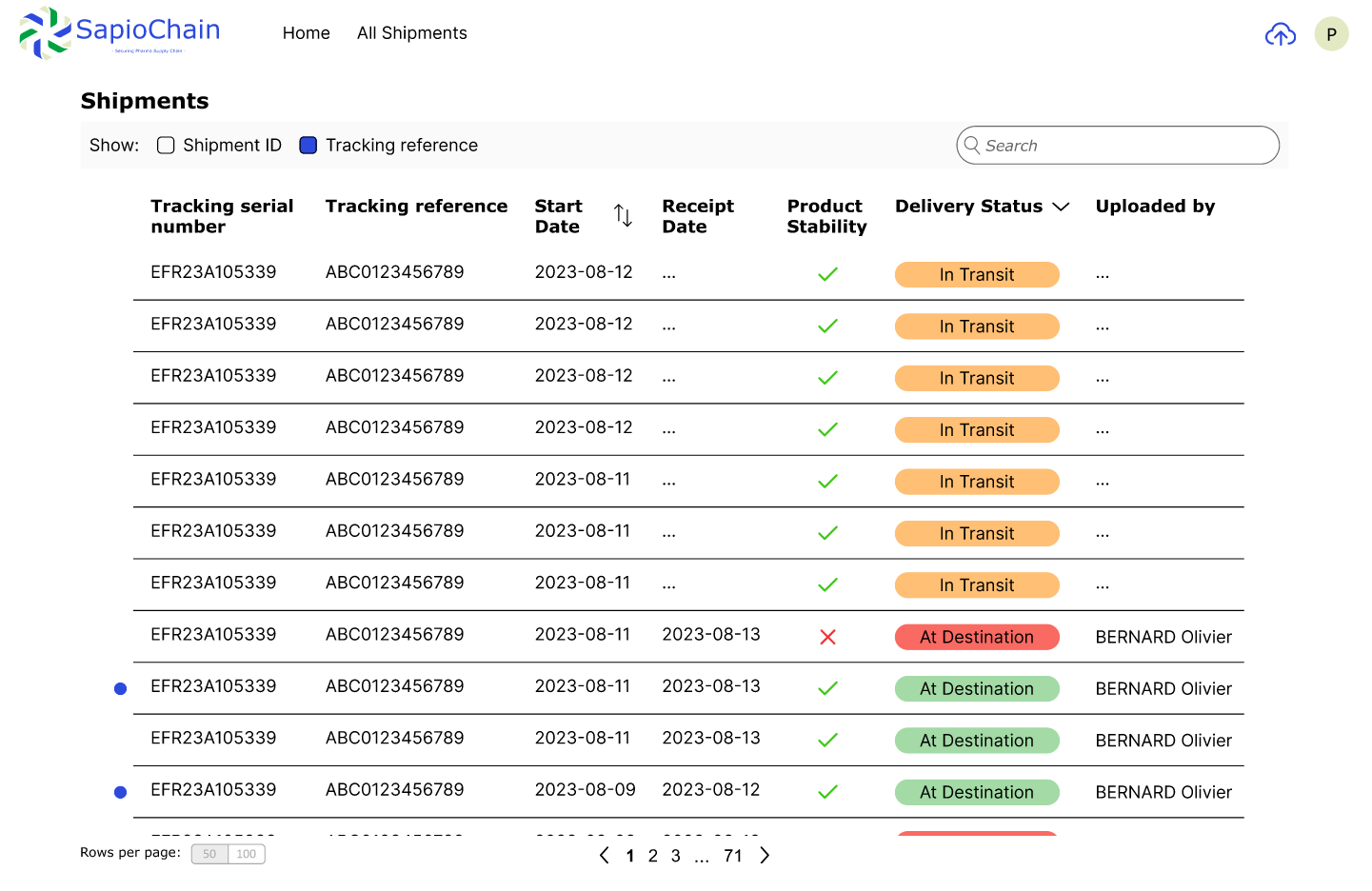This screenshot has height=891, width=1372.
Task: Go to page 2
Action: tap(653, 856)
